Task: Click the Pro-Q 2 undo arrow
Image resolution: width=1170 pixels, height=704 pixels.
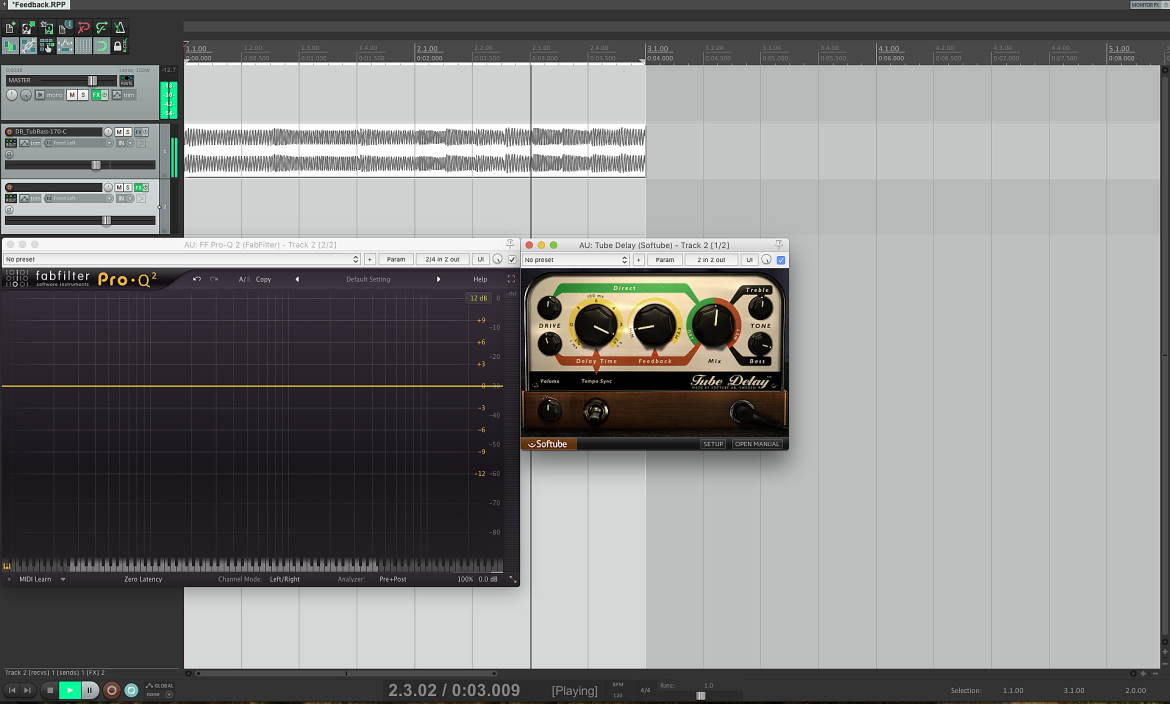Action: (x=197, y=279)
